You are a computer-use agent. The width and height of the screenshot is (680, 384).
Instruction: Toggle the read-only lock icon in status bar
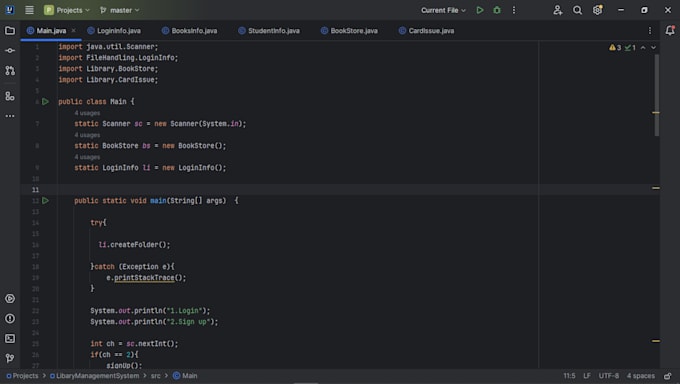point(668,376)
